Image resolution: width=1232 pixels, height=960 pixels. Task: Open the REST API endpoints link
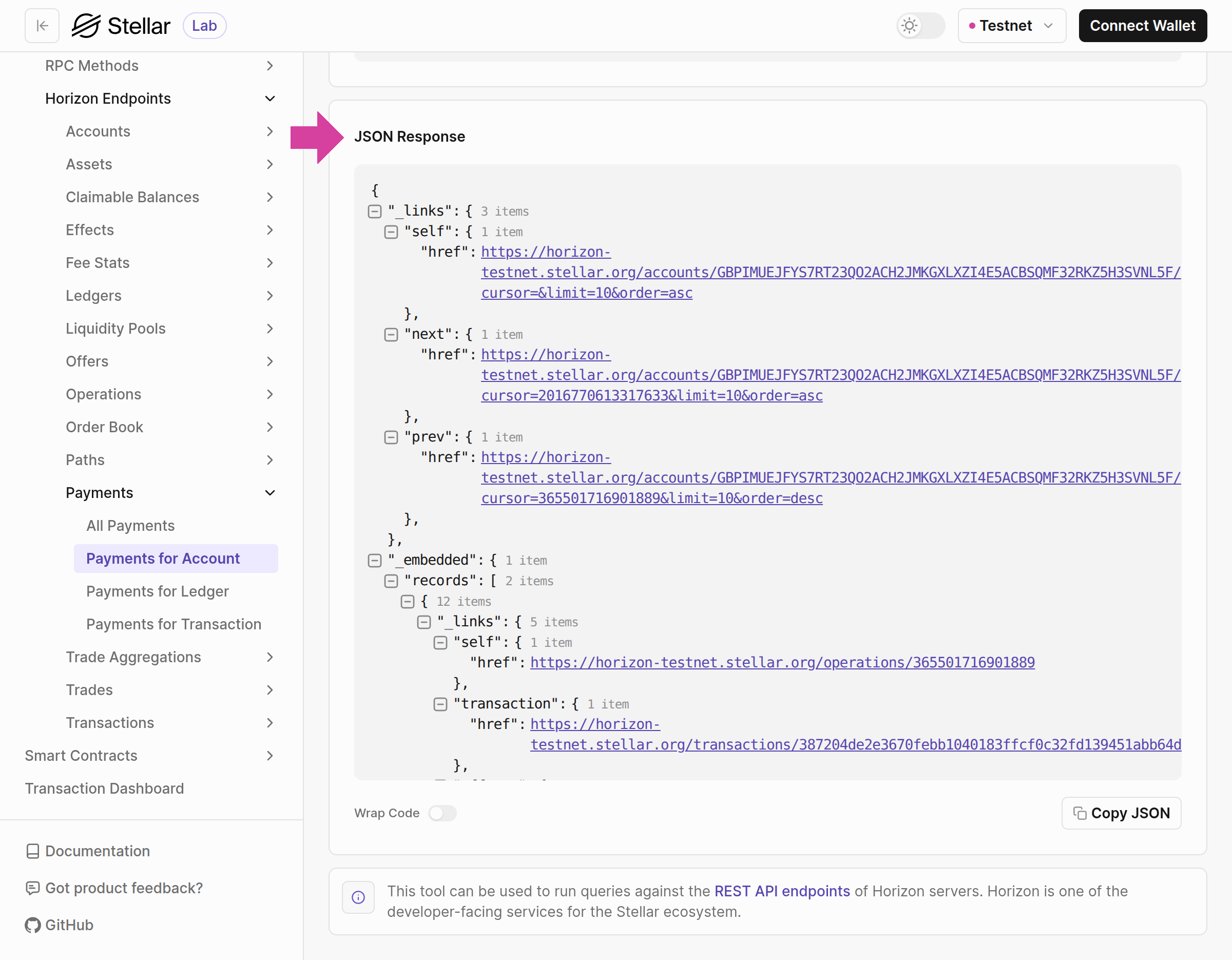coord(782,891)
